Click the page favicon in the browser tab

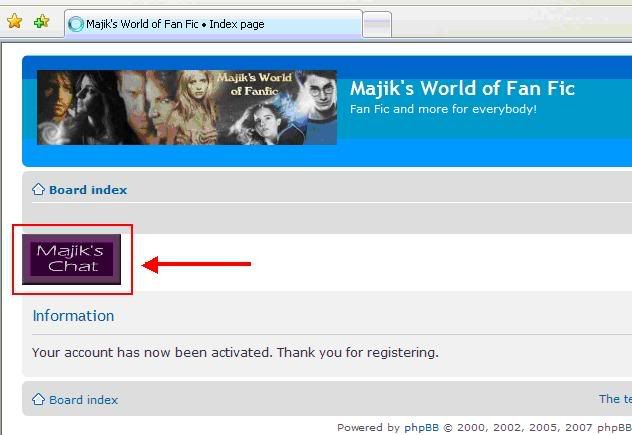click(x=76, y=24)
